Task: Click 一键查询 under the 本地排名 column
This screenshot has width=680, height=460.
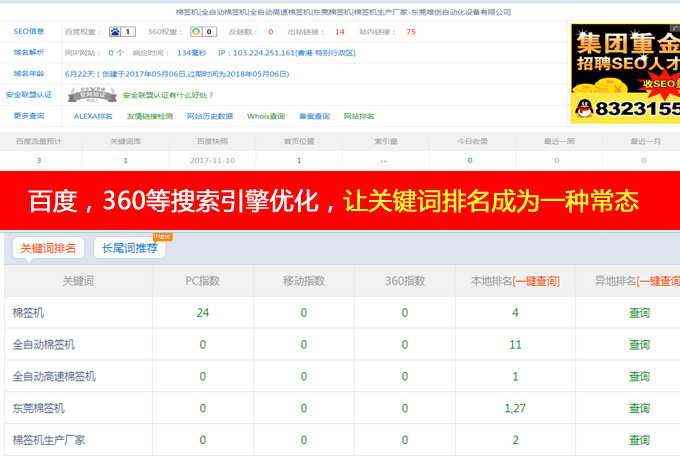Action: (x=536, y=281)
